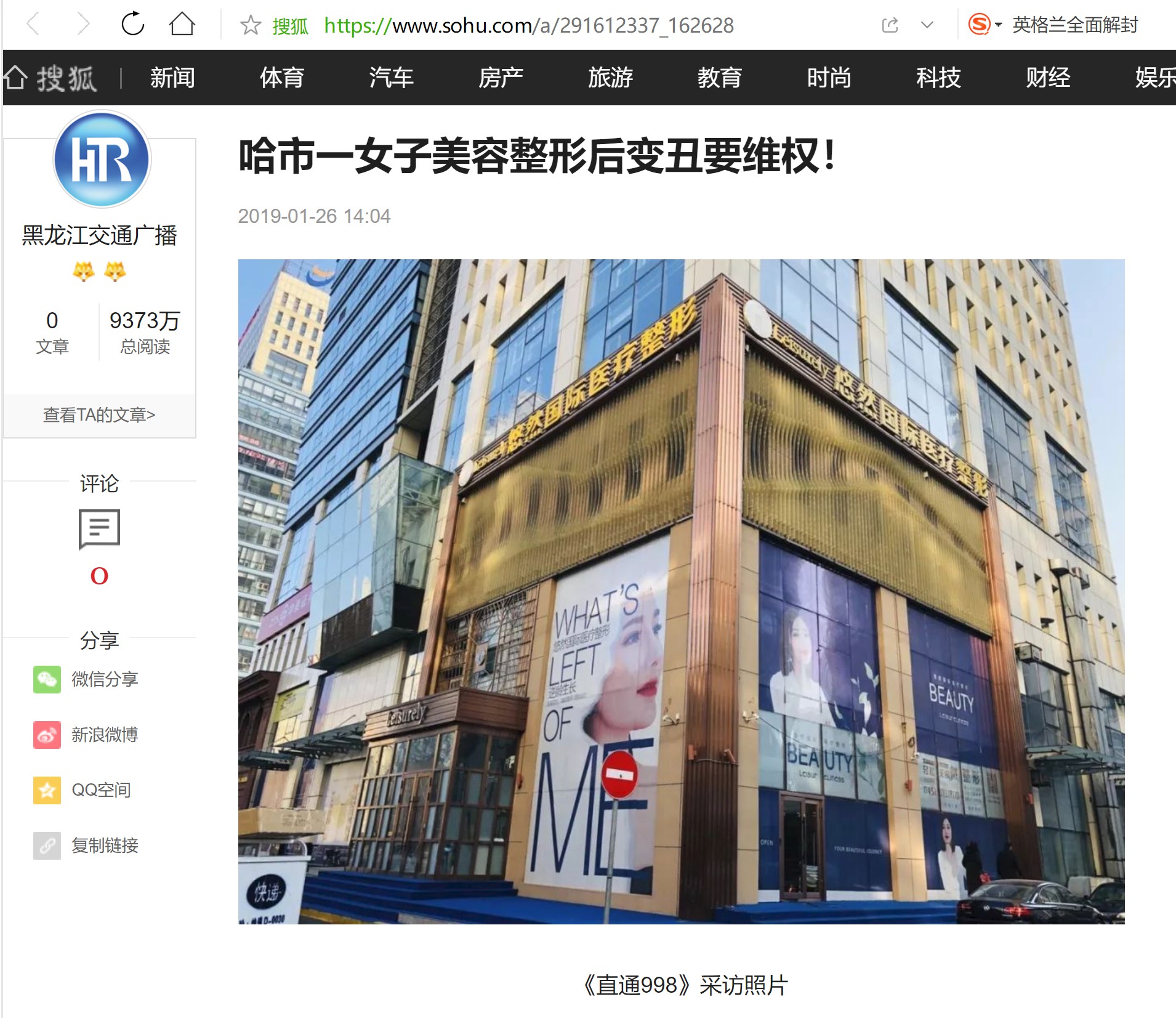Click the HTR author avatar logo
This screenshot has height=1018, width=1176.
click(102, 159)
